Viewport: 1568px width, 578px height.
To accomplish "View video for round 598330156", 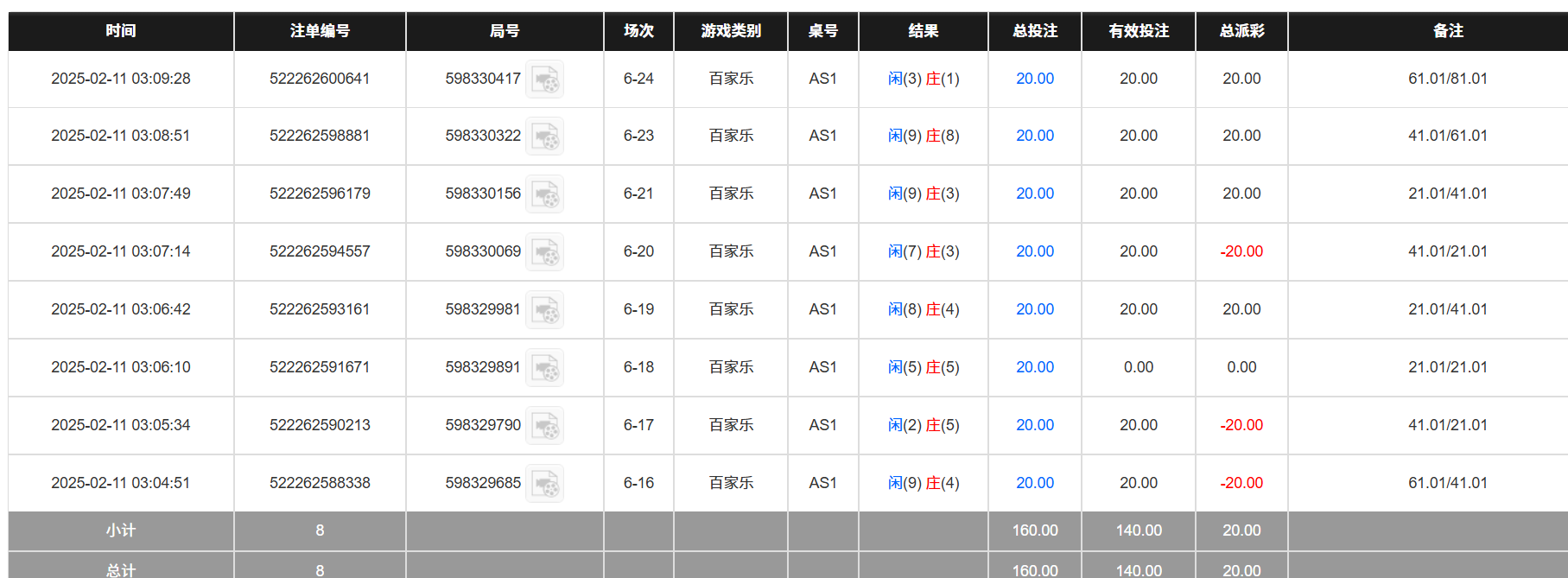I will pos(545,194).
